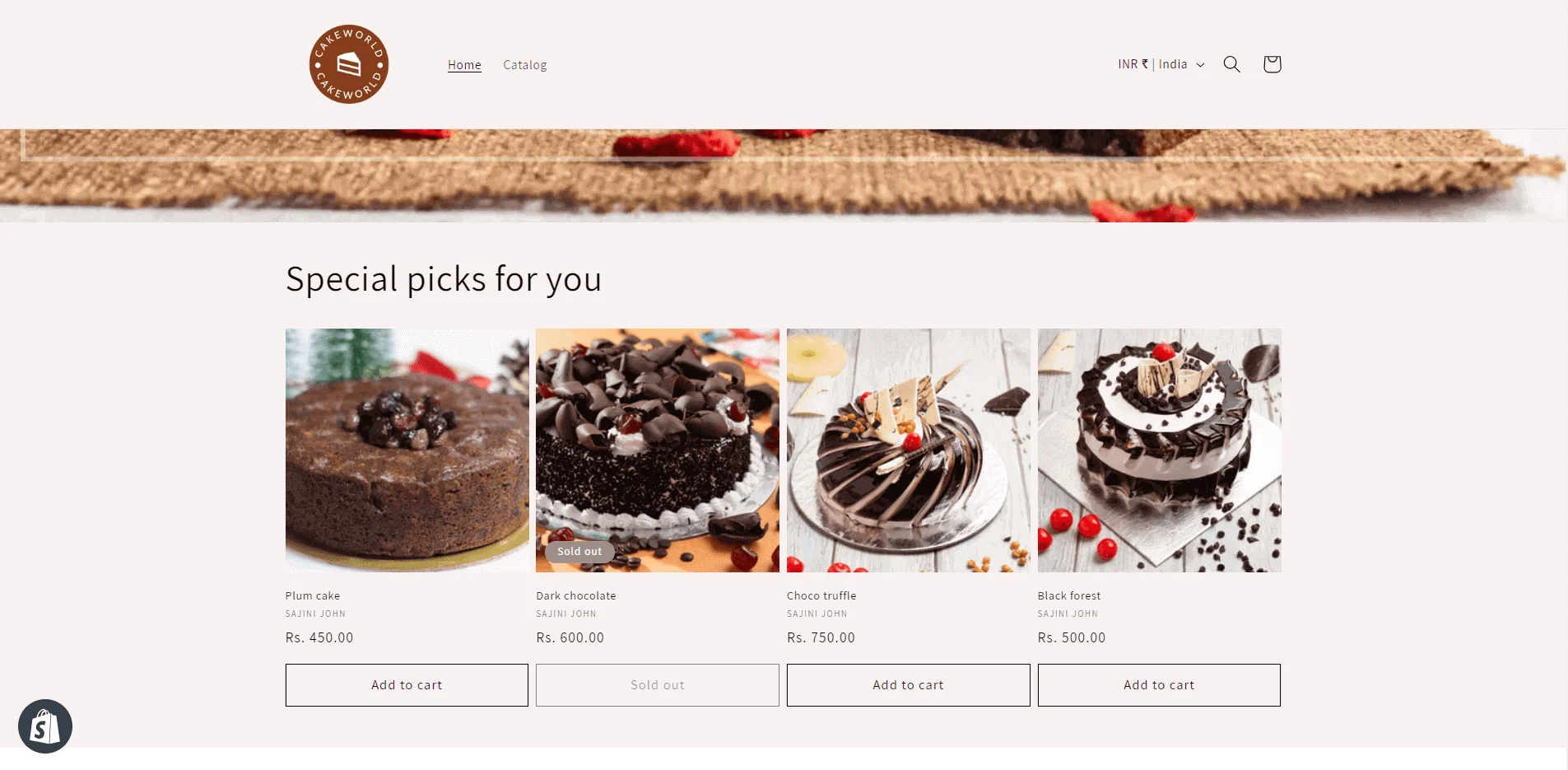Open the Black forest title link
Viewport: 1568px width, 770px height.
(x=1069, y=595)
